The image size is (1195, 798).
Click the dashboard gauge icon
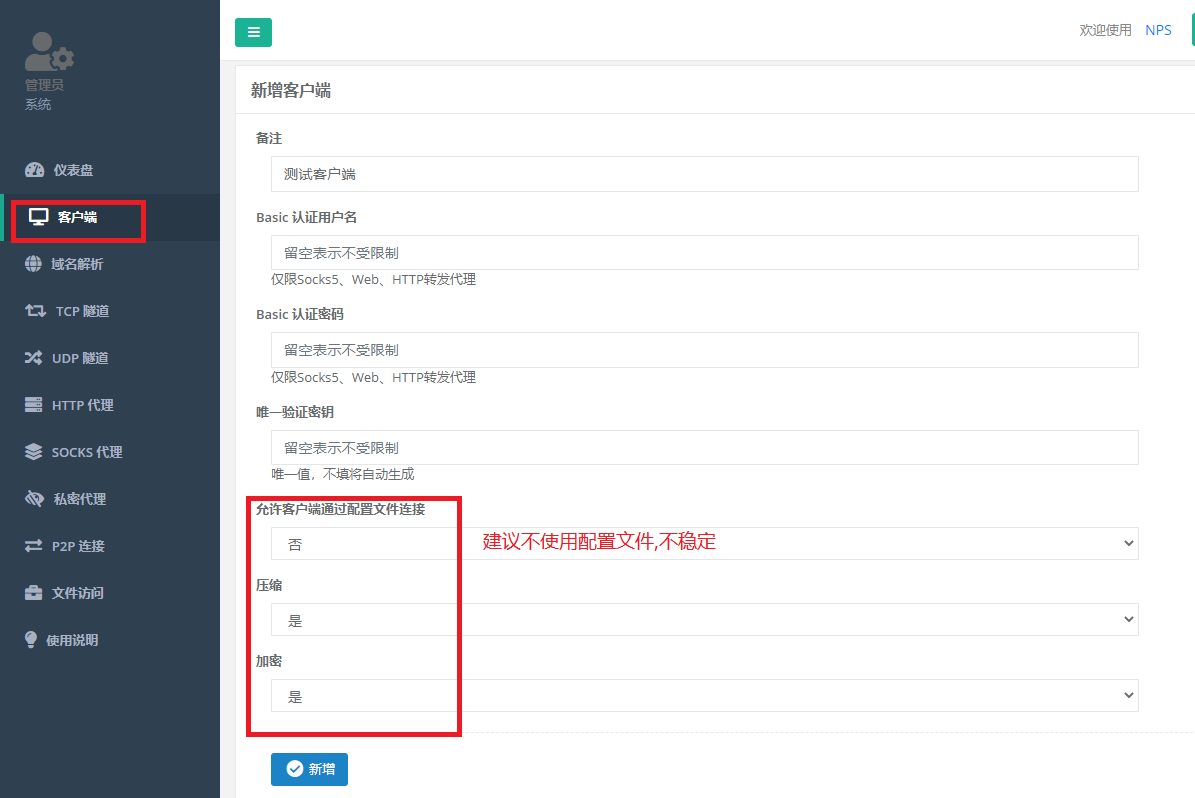[34, 170]
